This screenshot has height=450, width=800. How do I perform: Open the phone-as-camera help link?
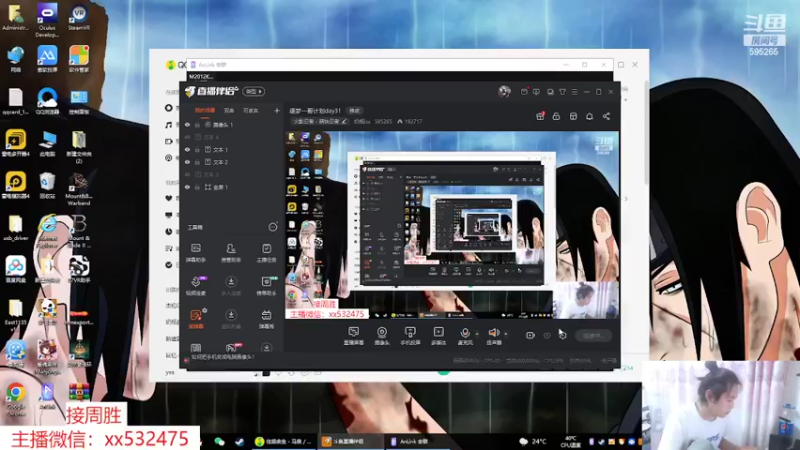pos(222,357)
